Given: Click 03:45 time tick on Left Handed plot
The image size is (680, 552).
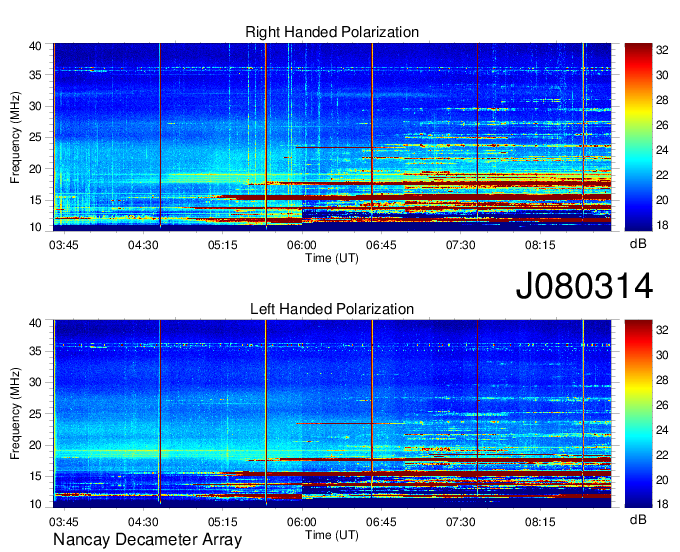Looking at the screenshot, I should coord(64,522).
